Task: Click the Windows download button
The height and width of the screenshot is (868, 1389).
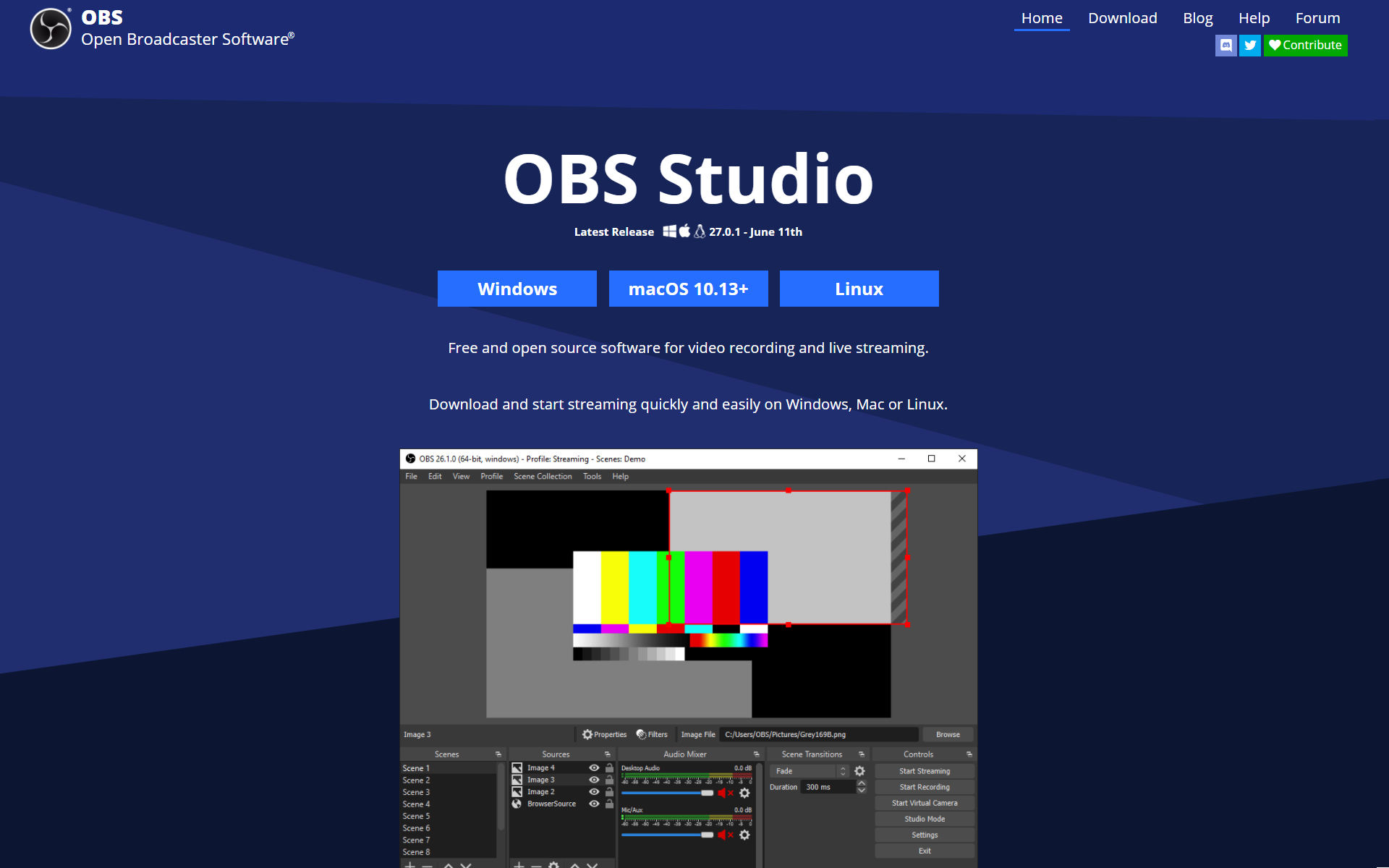Action: click(x=517, y=289)
